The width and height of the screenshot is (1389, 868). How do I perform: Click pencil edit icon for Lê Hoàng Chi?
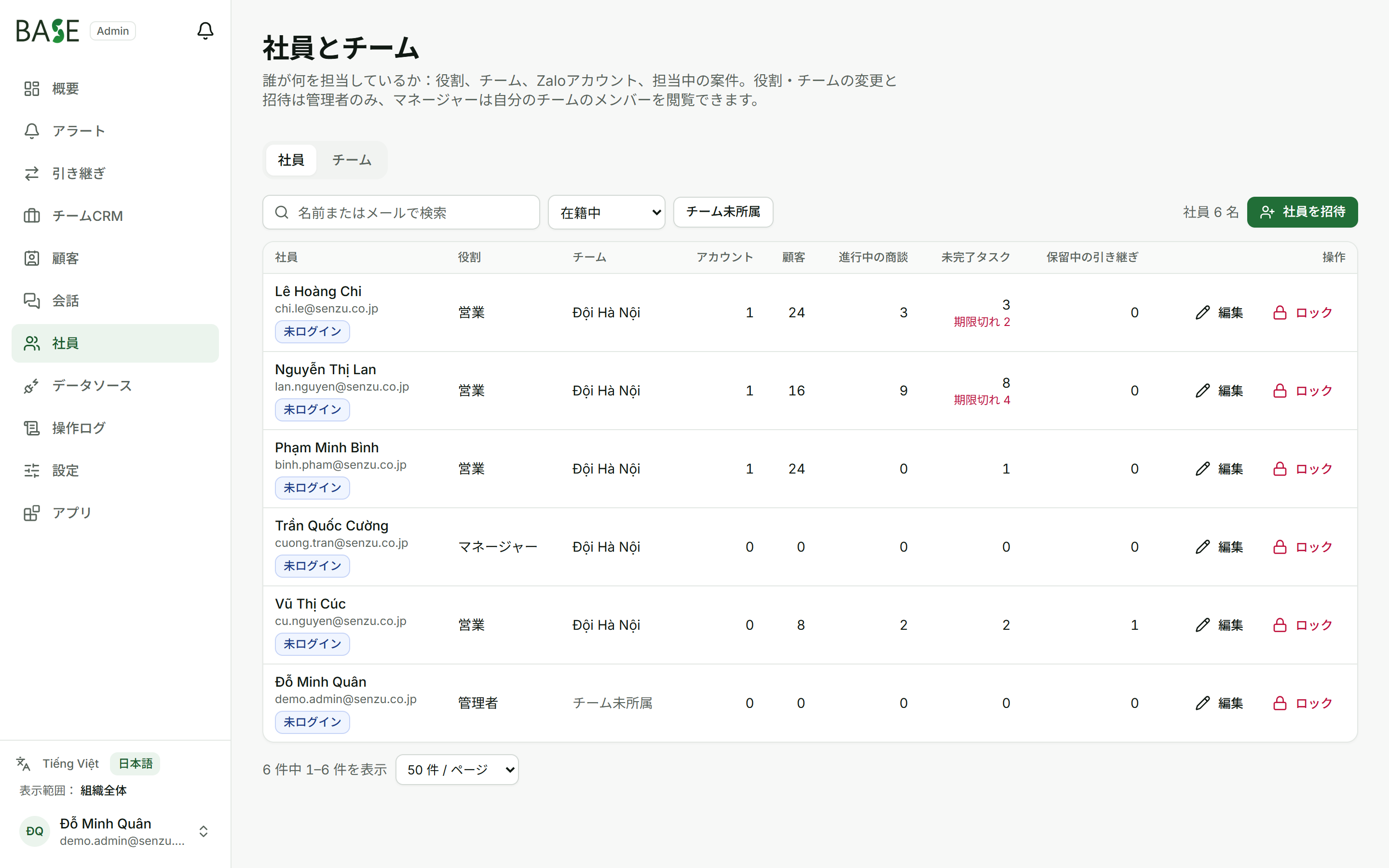(1202, 312)
